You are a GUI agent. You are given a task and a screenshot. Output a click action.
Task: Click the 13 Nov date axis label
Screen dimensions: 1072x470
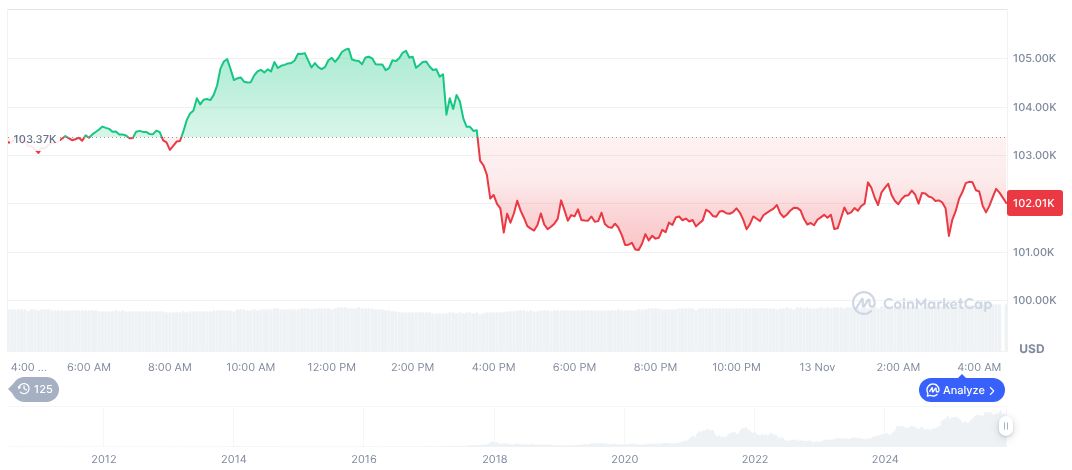pos(817,367)
